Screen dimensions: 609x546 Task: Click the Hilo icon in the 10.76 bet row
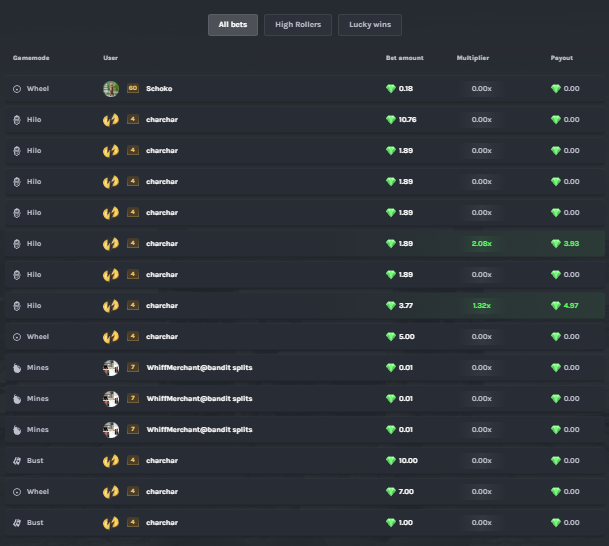tap(17, 120)
